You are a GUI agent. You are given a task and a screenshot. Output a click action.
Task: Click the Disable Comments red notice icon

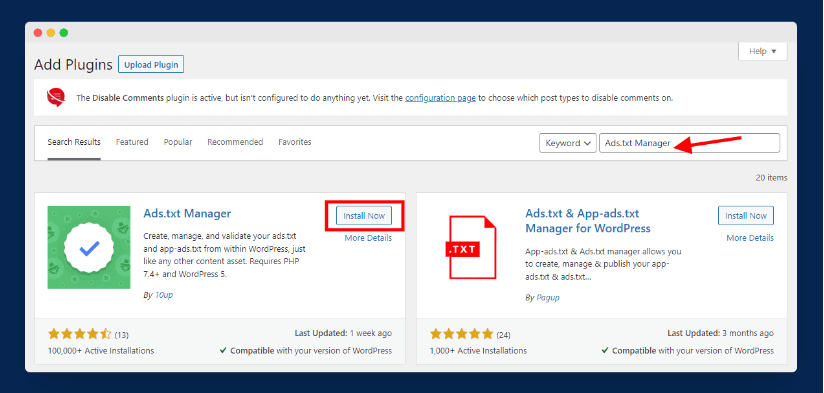click(x=56, y=97)
